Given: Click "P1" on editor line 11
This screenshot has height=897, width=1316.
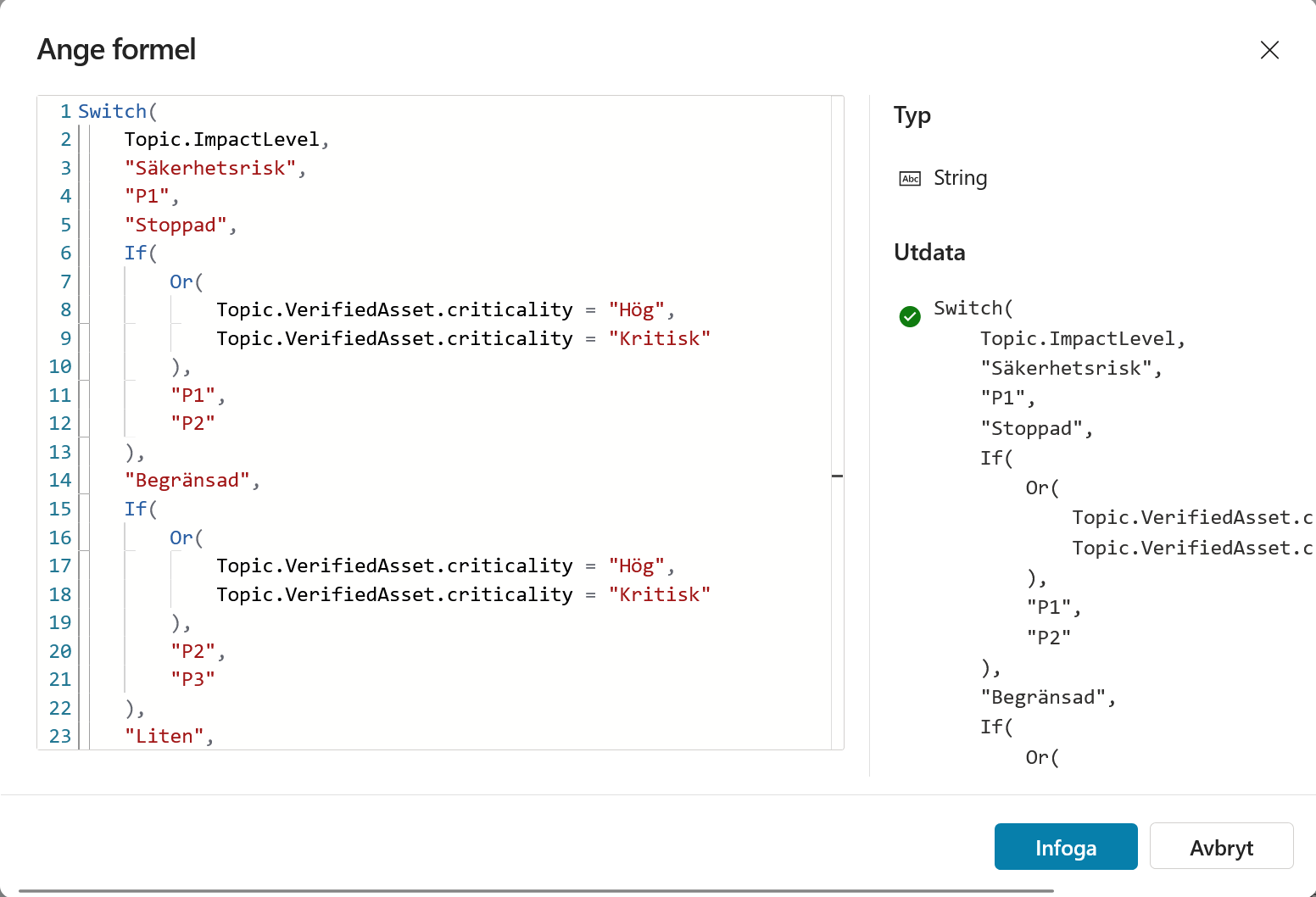Looking at the screenshot, I should [193, 395].
